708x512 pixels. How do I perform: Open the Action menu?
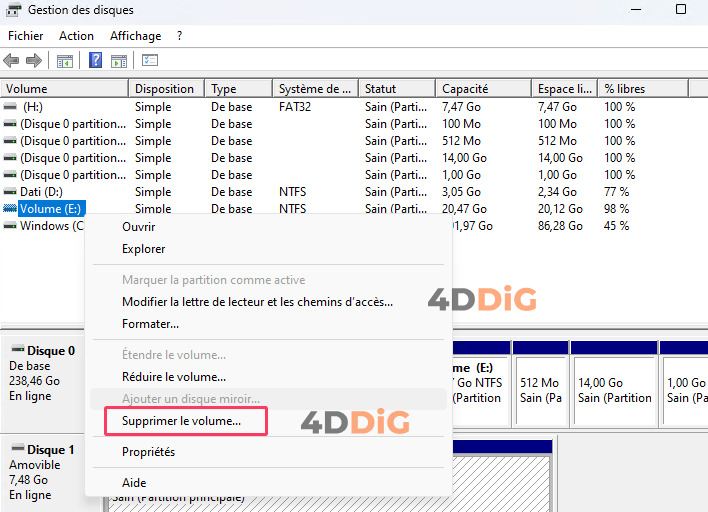(76, 36)
